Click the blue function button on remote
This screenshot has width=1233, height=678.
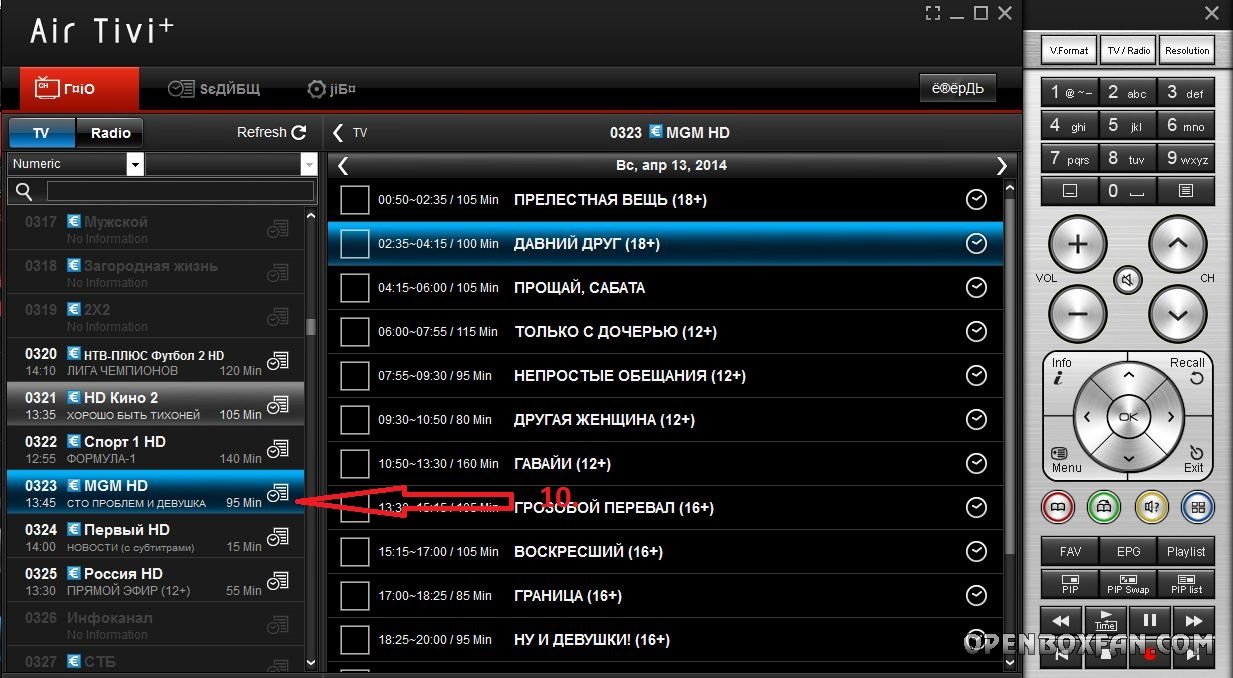[1198, 508]
